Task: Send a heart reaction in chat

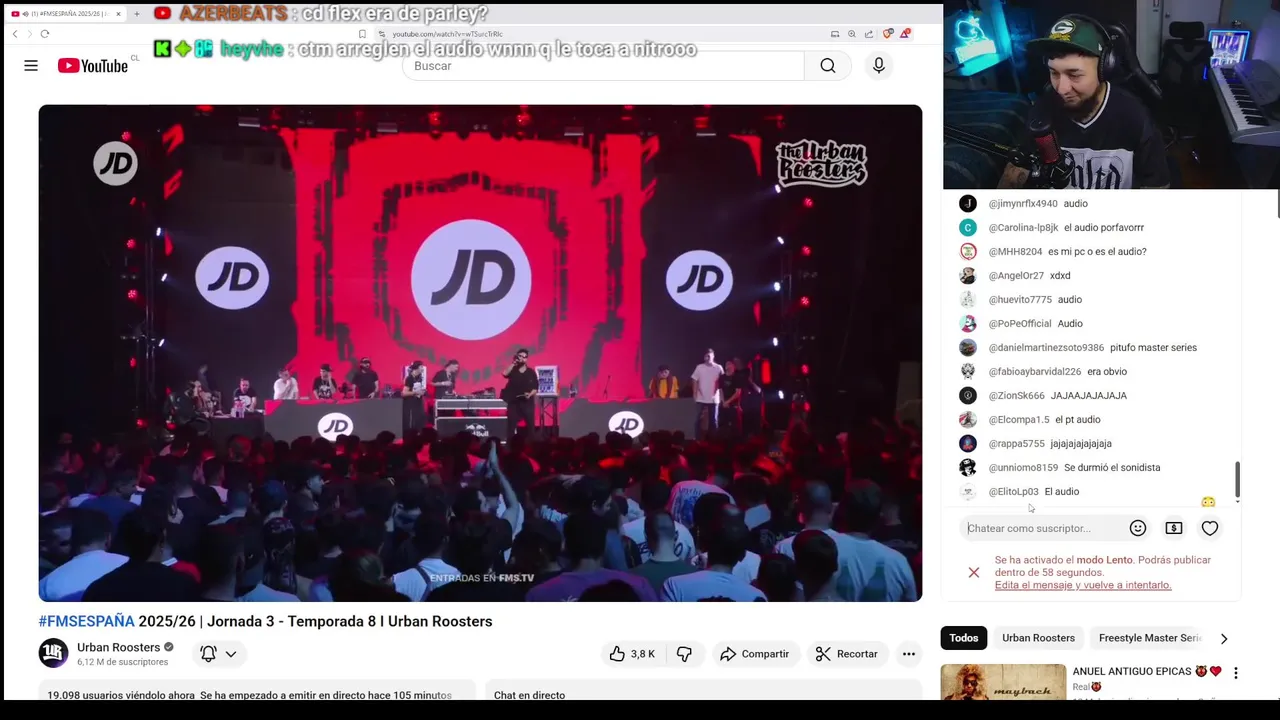Action: tap(1210, 528)
